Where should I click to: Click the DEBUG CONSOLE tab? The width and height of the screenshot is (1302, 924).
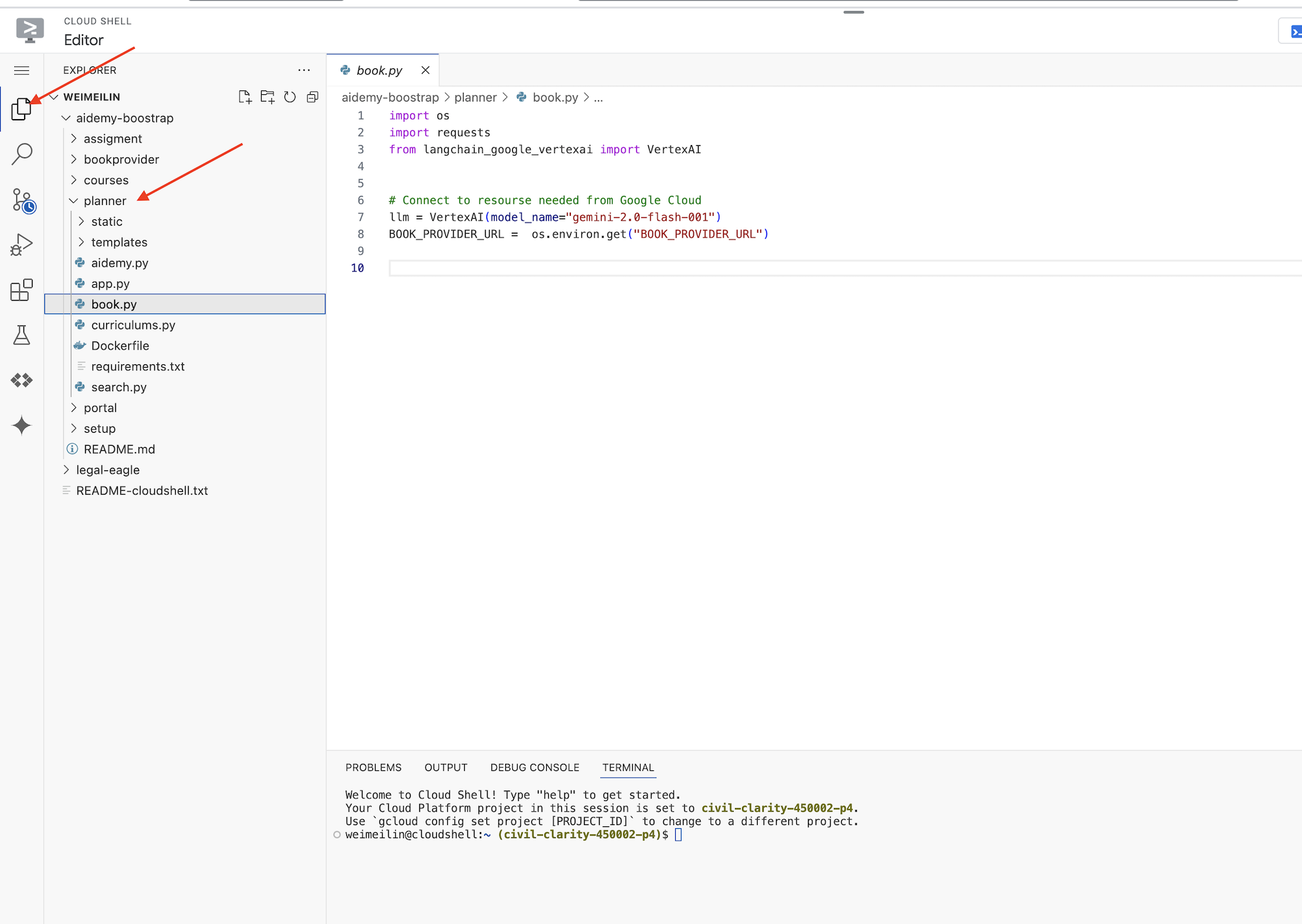534,767
